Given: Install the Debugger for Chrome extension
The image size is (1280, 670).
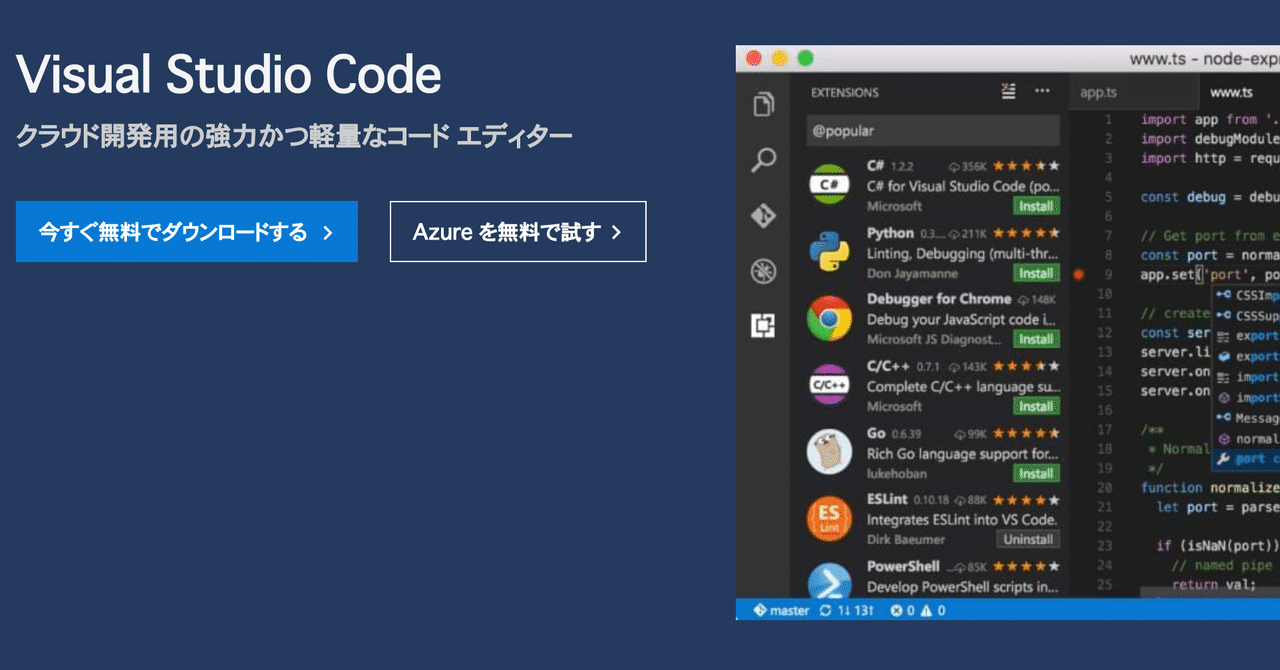Looking at the screenshot, I should [x=1036, y=339].
